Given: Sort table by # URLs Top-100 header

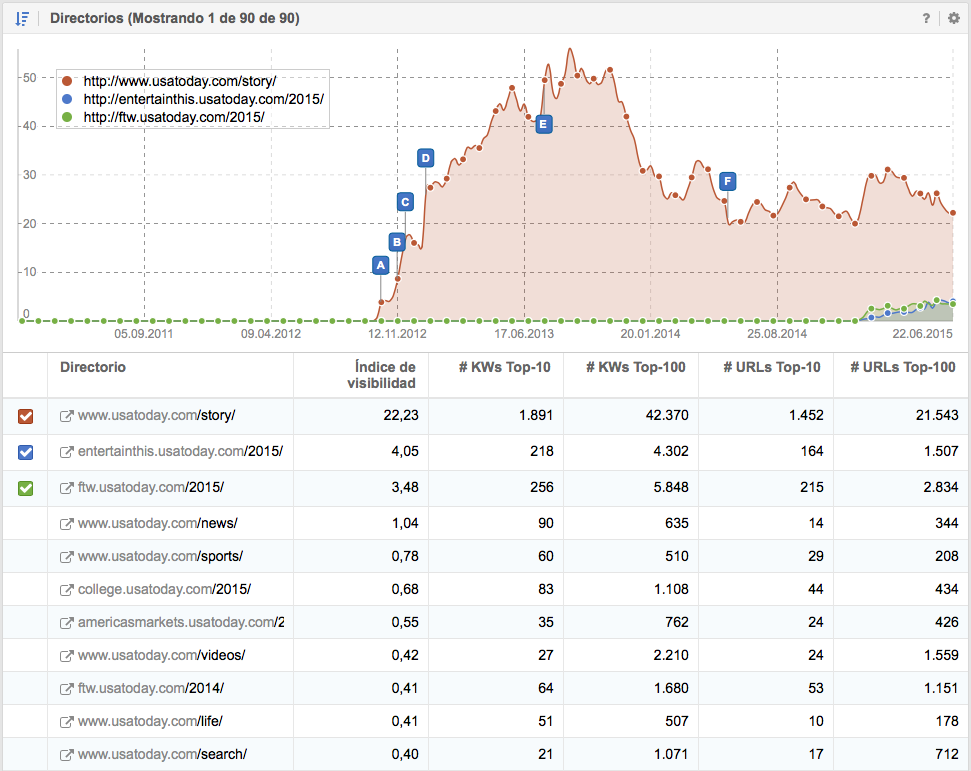Looking at the screenshot, I should (x=902, y=367).
